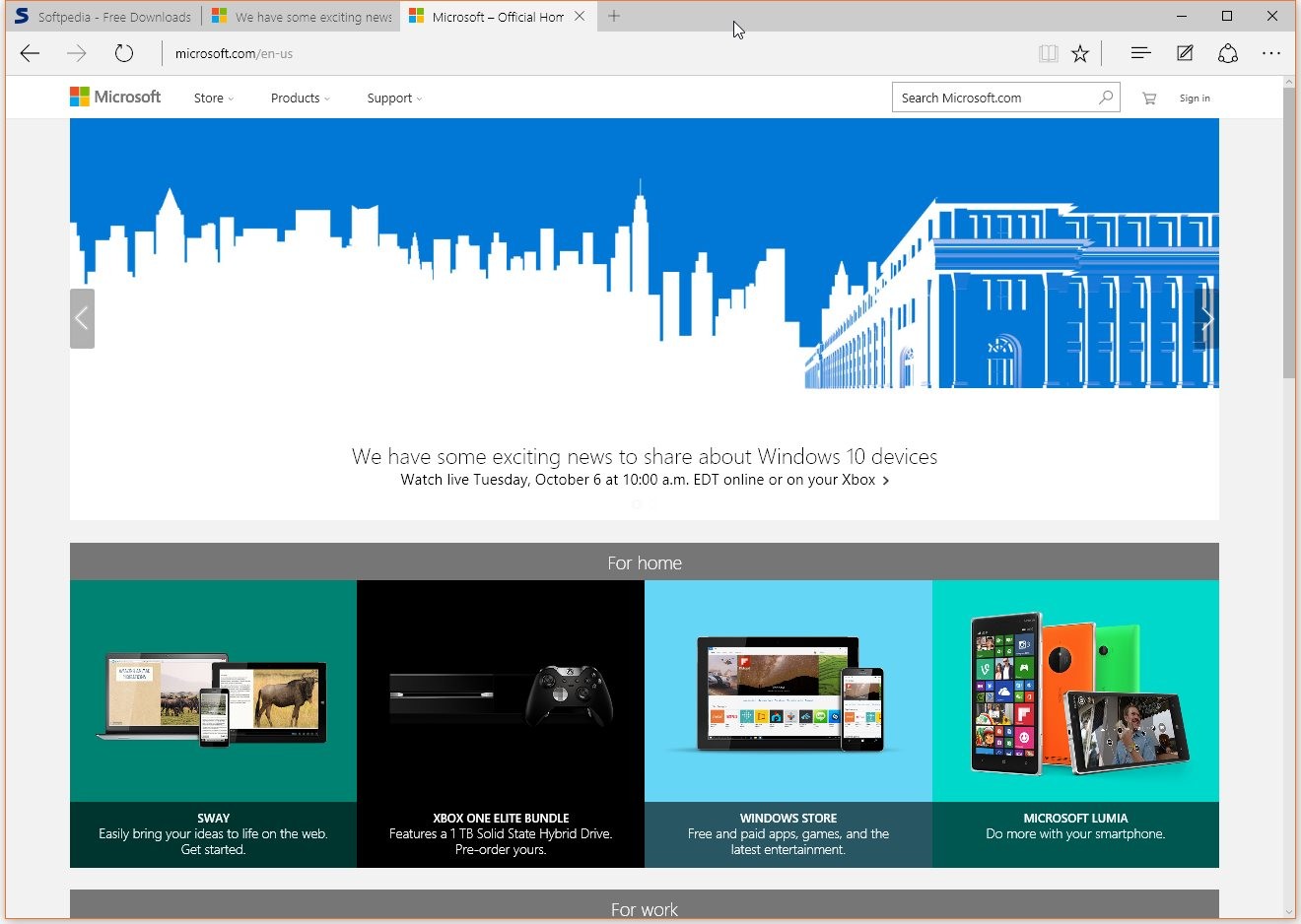The image size is (1301, 924).
Task: Open the shopping cart
Action: click(x=1149, y=98)
